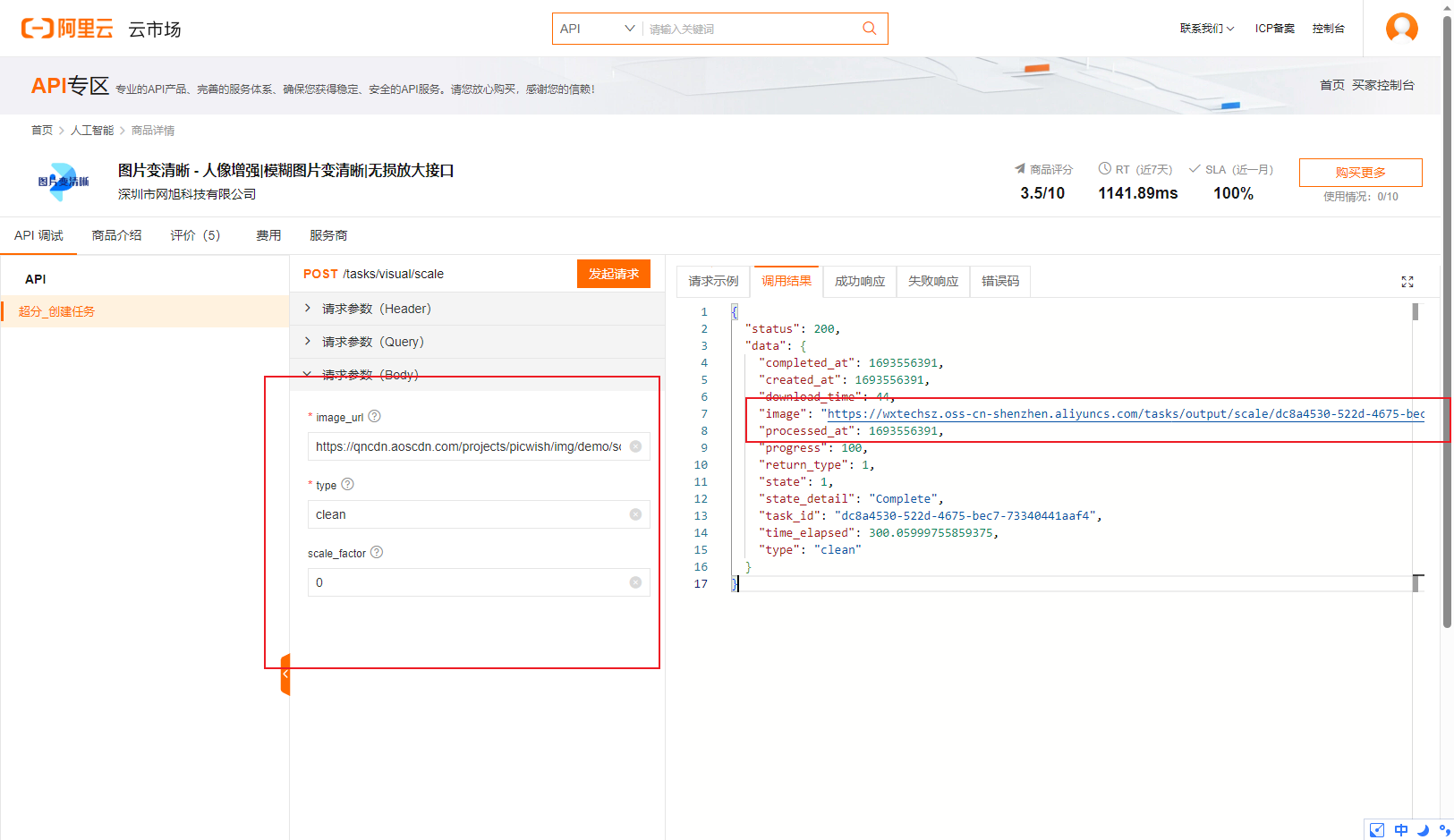Open the user avatar menu
This screenshot has width=1454, height=840.
(1401, 28)
